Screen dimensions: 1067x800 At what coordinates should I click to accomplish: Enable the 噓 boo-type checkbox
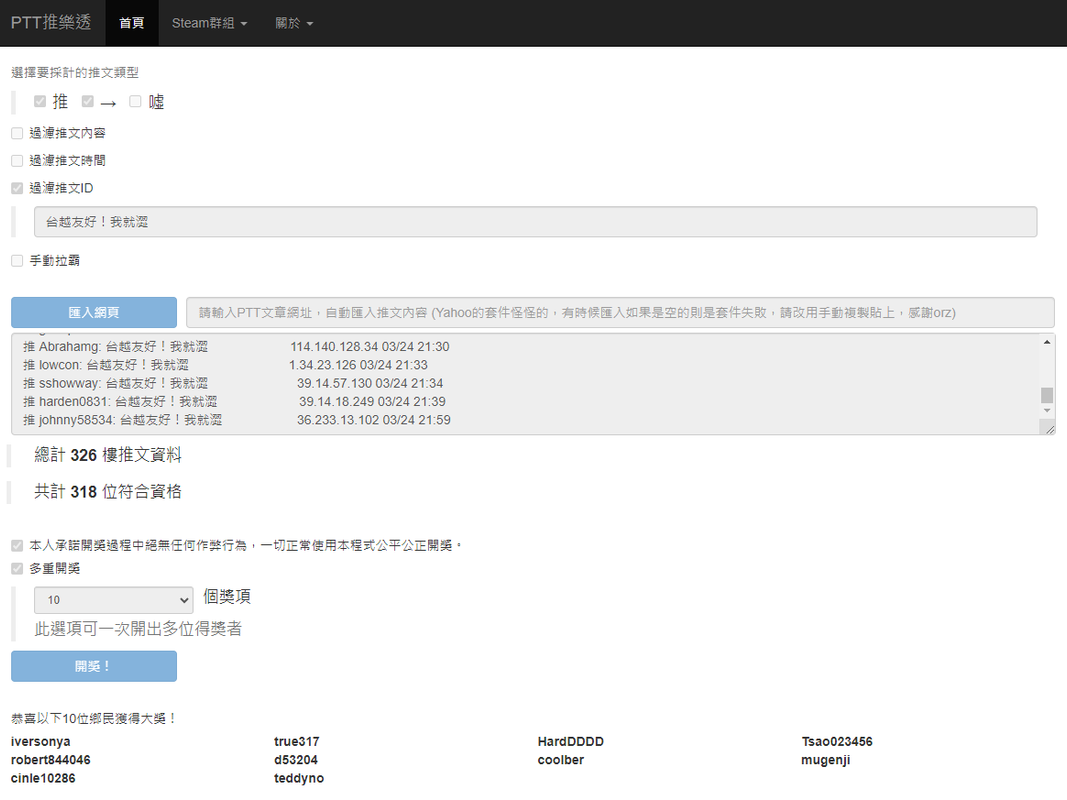coord(135,101)
